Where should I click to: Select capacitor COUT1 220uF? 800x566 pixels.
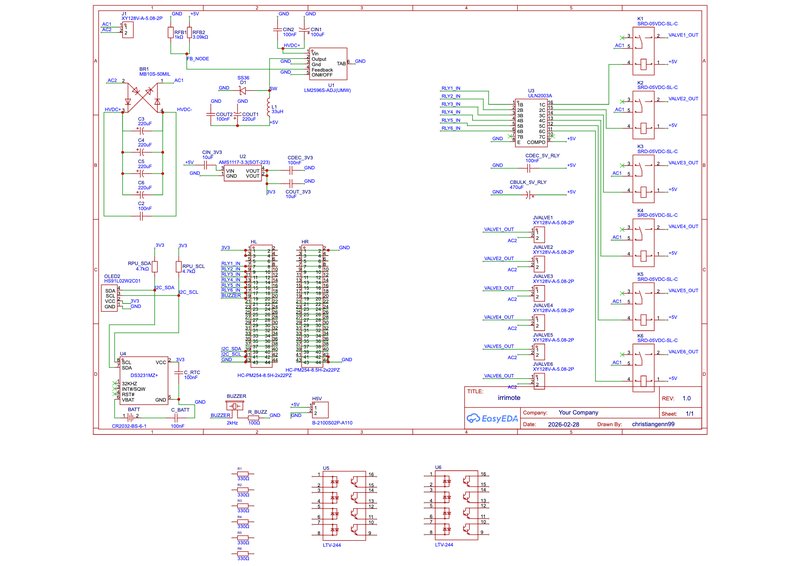pos(237,114)
